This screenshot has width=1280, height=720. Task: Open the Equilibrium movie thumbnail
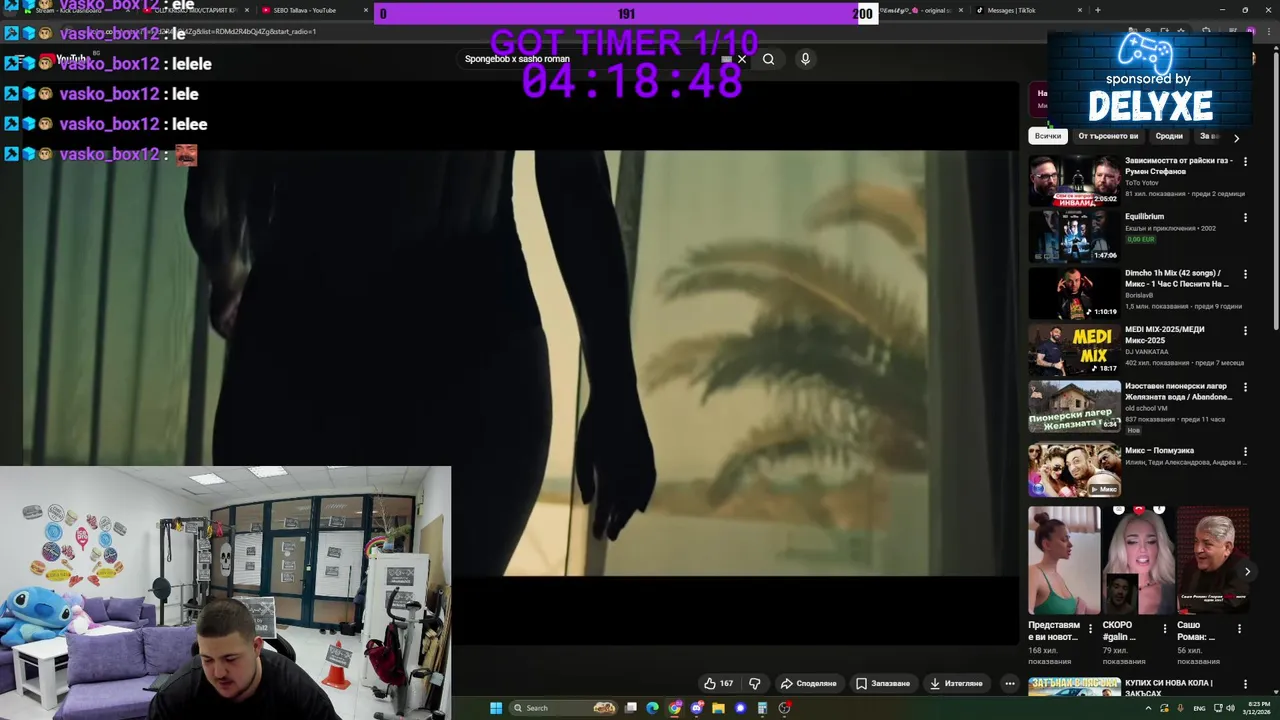[x=1075, y=236]
